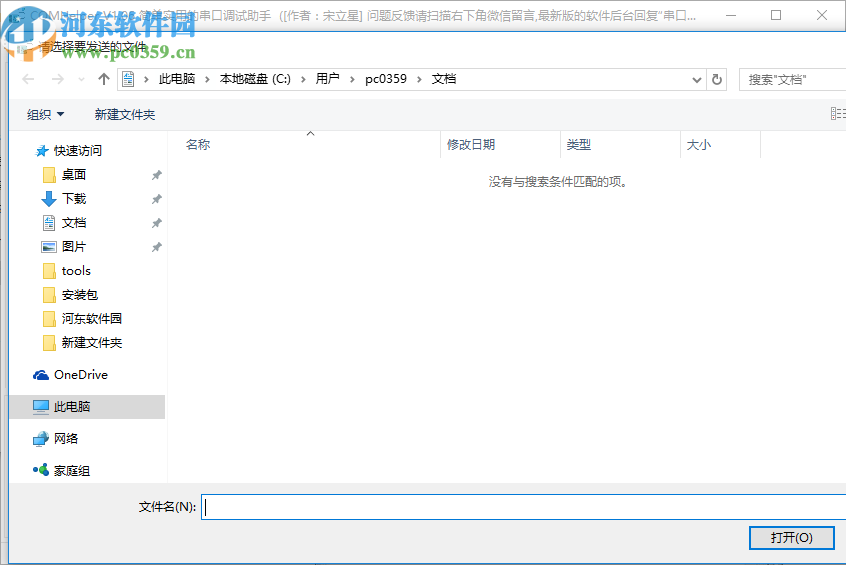
Task: Open the 组织 menu
Action: (x=45, y=114)
